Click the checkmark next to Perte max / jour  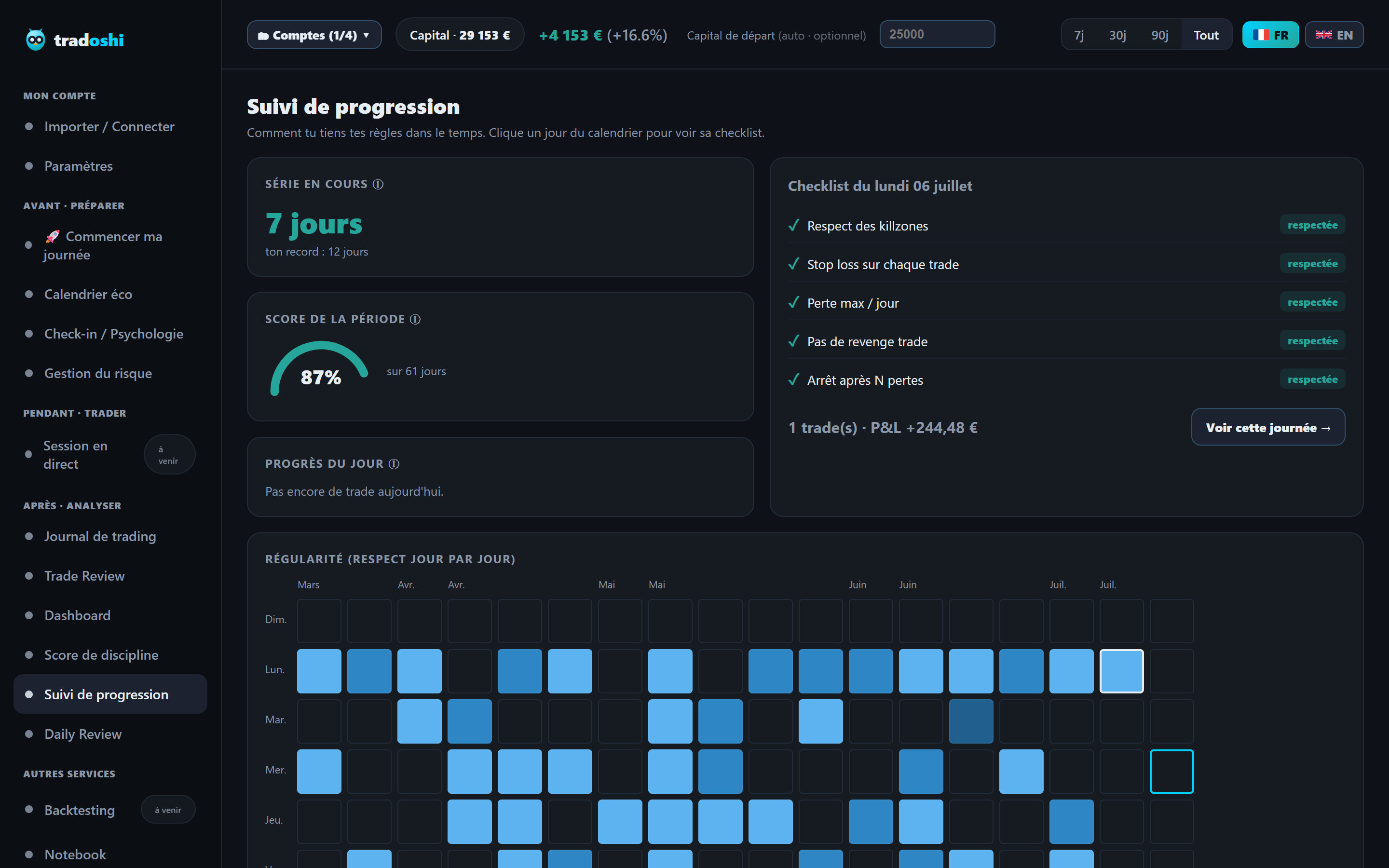click(x=794, y=302)
